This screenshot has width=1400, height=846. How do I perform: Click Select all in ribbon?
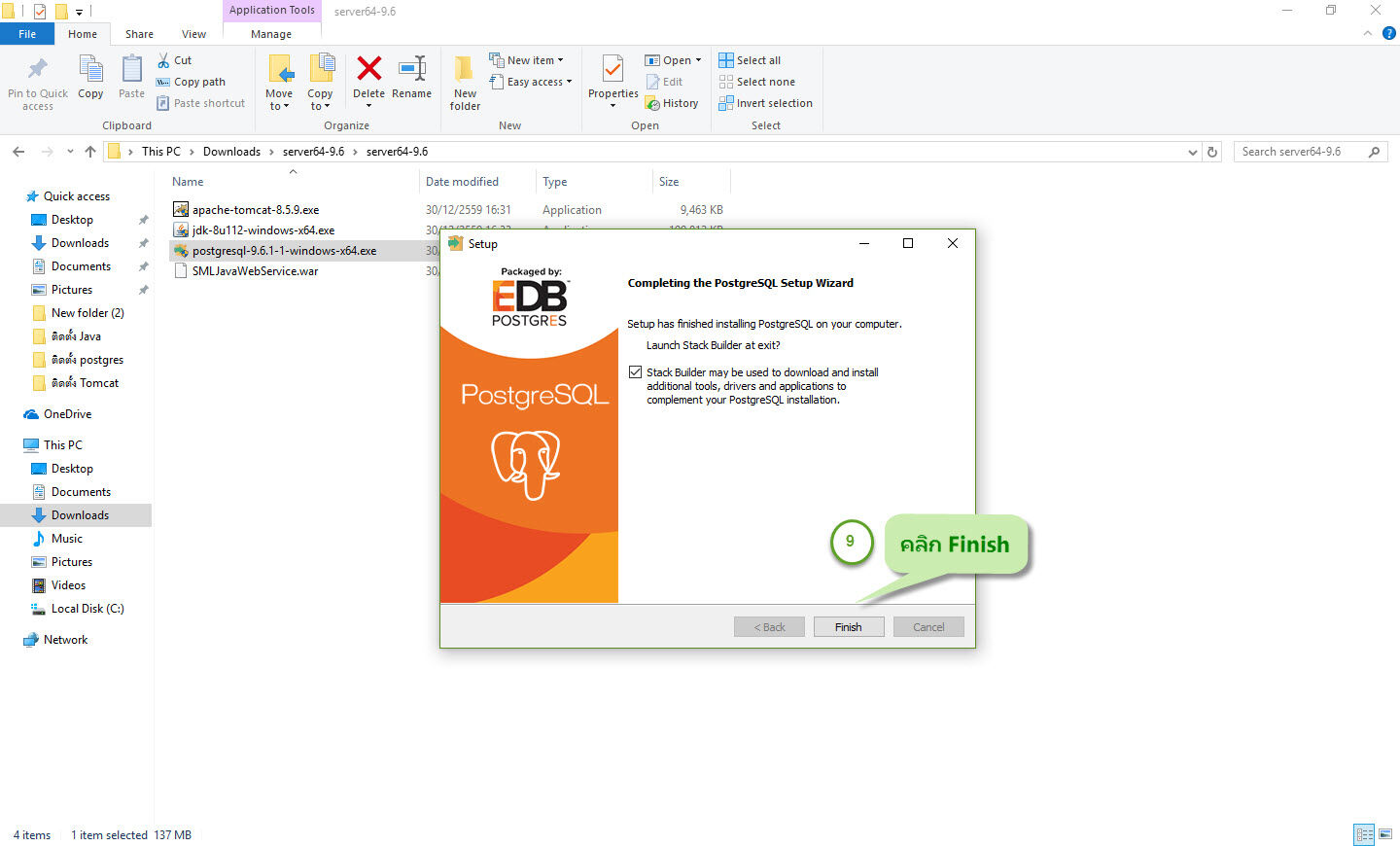[750, 60]
